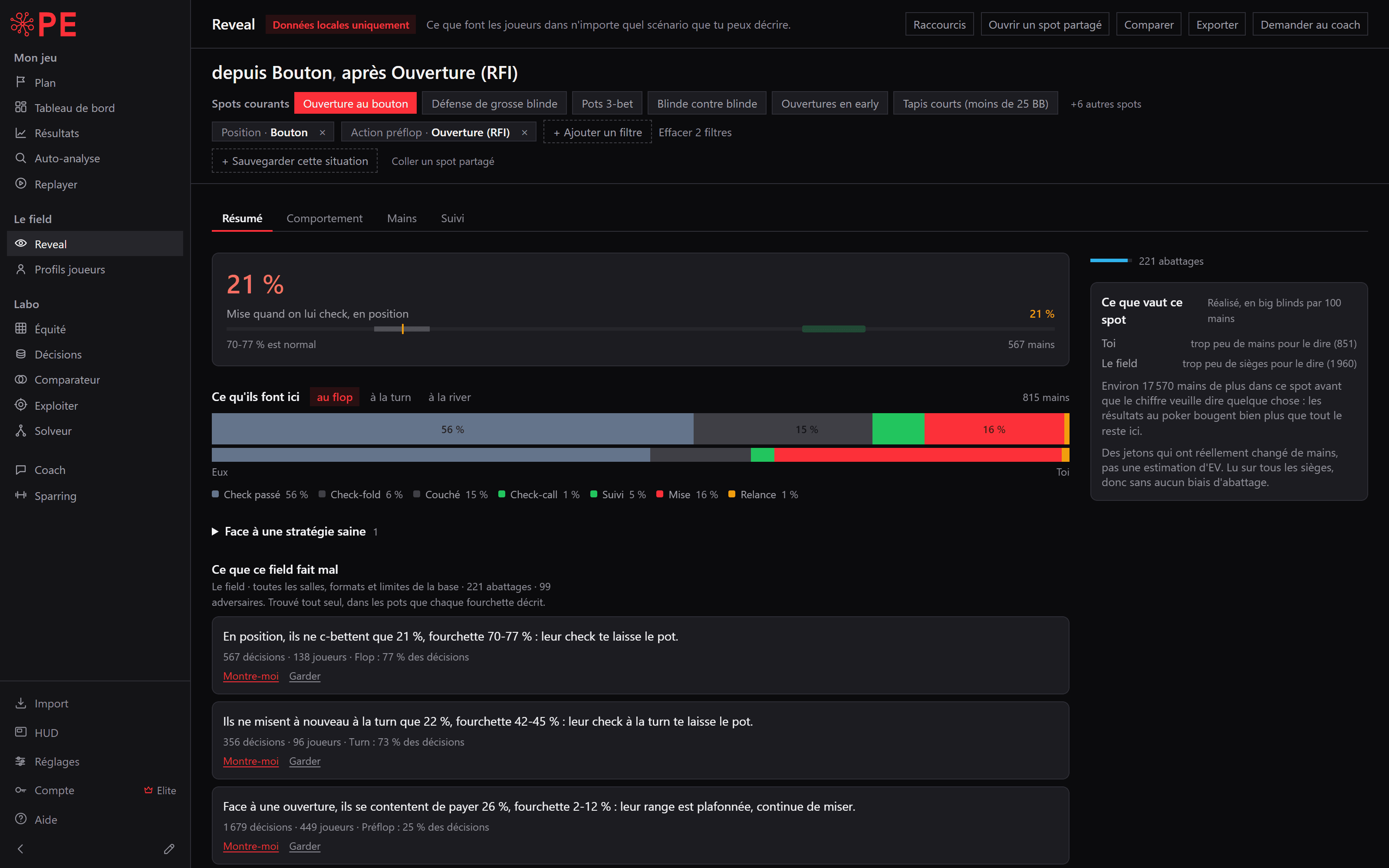The image size is (1389, 868).
Task: Open Décisions database icon
Action: pyautogui.click(x=21, y=354)
